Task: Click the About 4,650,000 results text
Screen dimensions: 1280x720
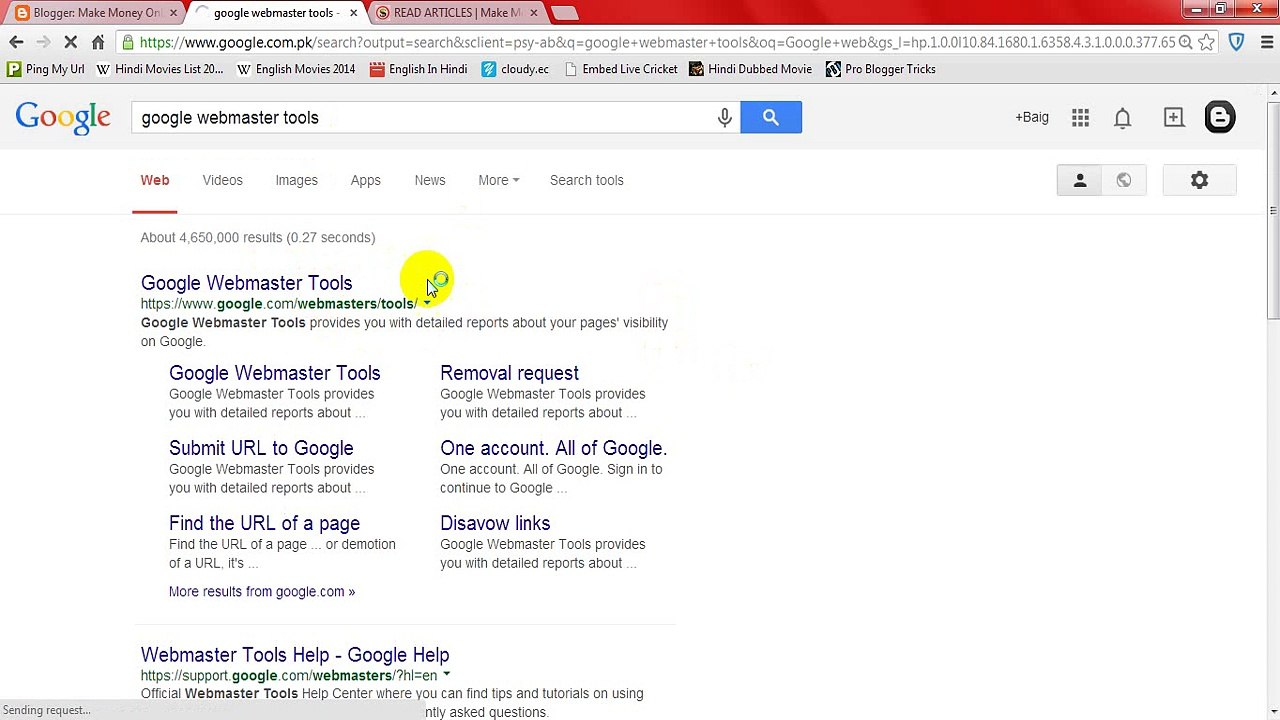Action: tap(258, 237)
